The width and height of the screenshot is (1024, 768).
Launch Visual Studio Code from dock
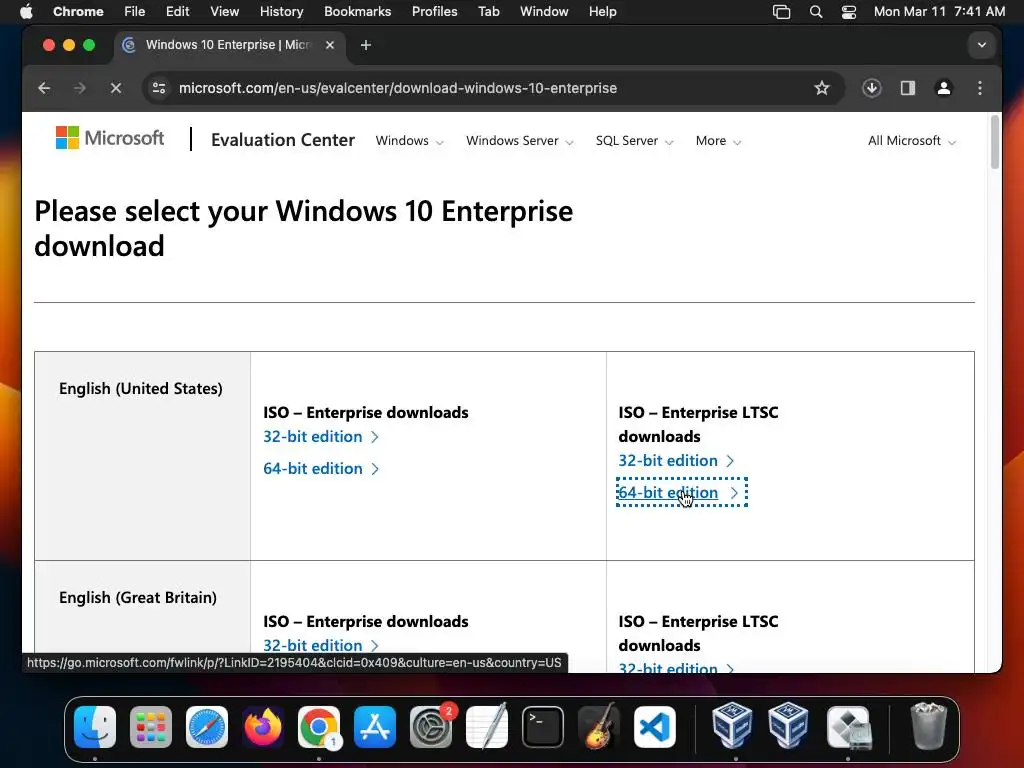coord(655,727)
